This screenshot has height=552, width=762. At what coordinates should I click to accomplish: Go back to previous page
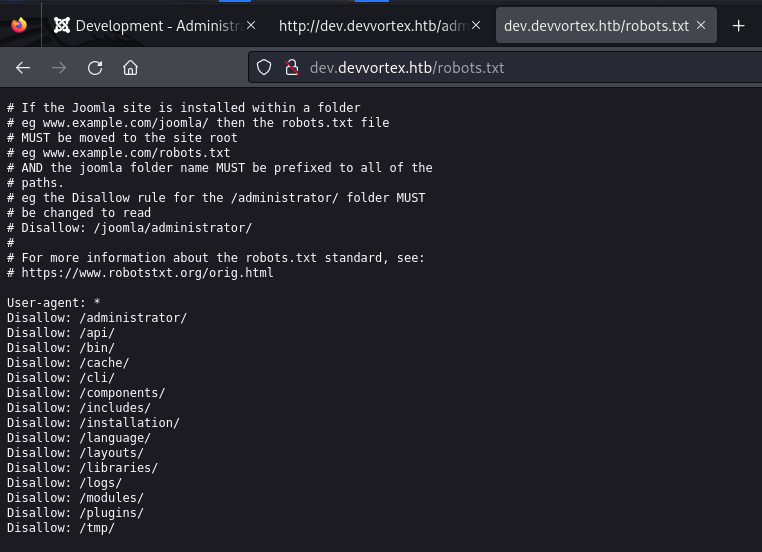23,68
